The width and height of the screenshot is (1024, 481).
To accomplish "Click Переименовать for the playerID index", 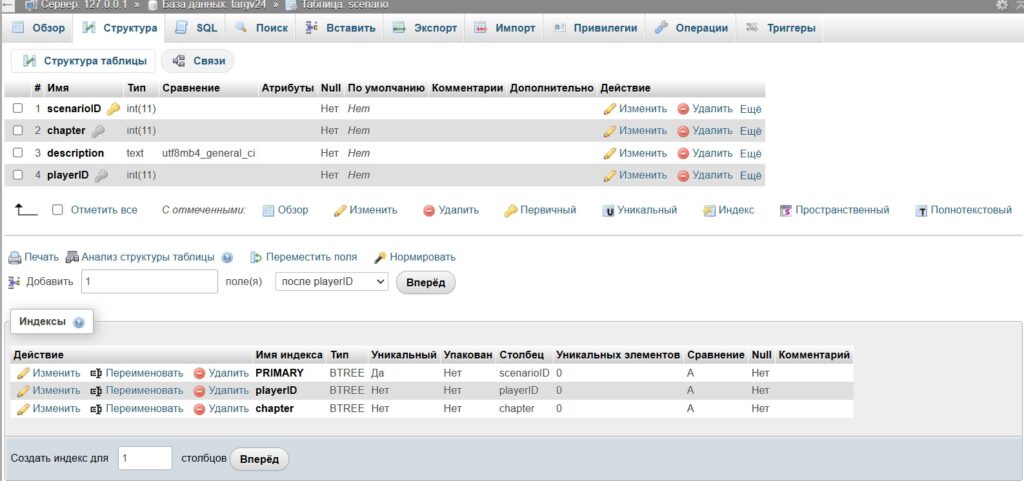I will [137, 390].
